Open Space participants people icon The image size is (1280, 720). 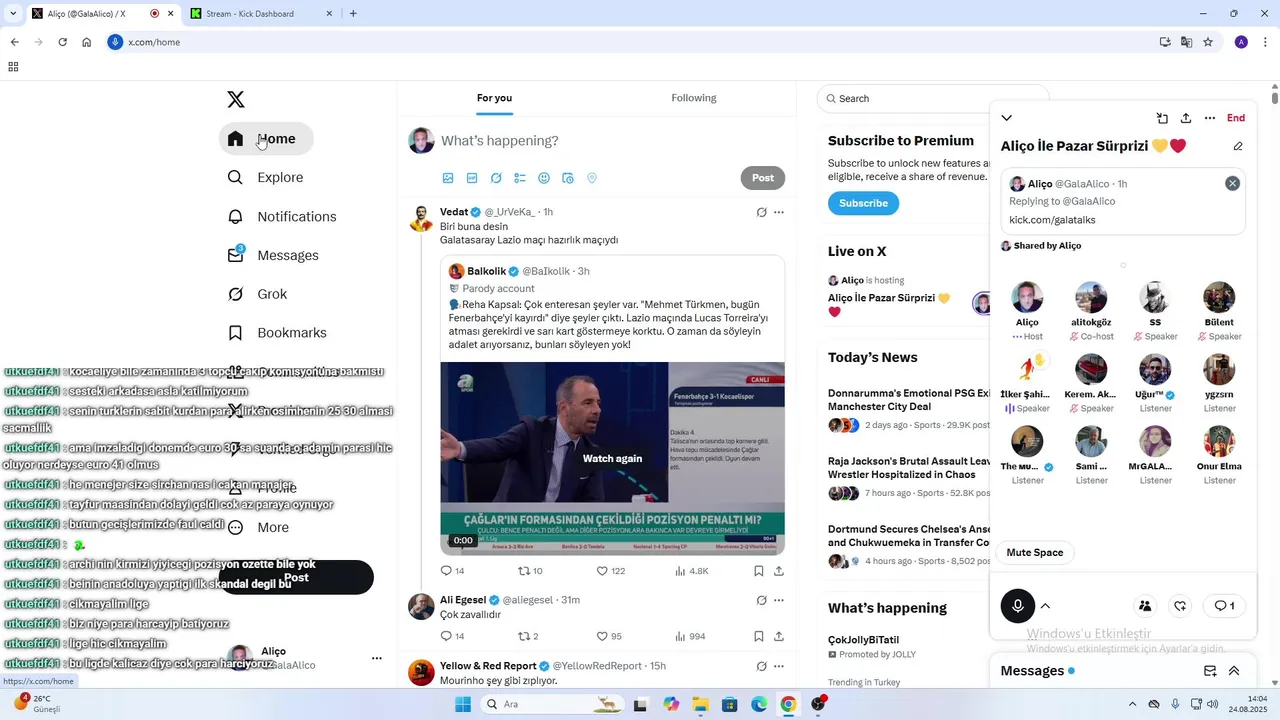(1145, 606)
